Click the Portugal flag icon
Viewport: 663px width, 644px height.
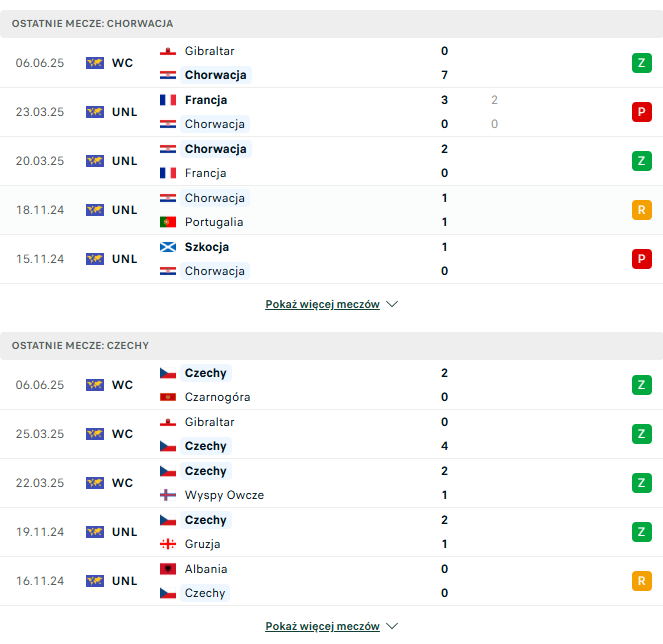[x=168, y=222]
